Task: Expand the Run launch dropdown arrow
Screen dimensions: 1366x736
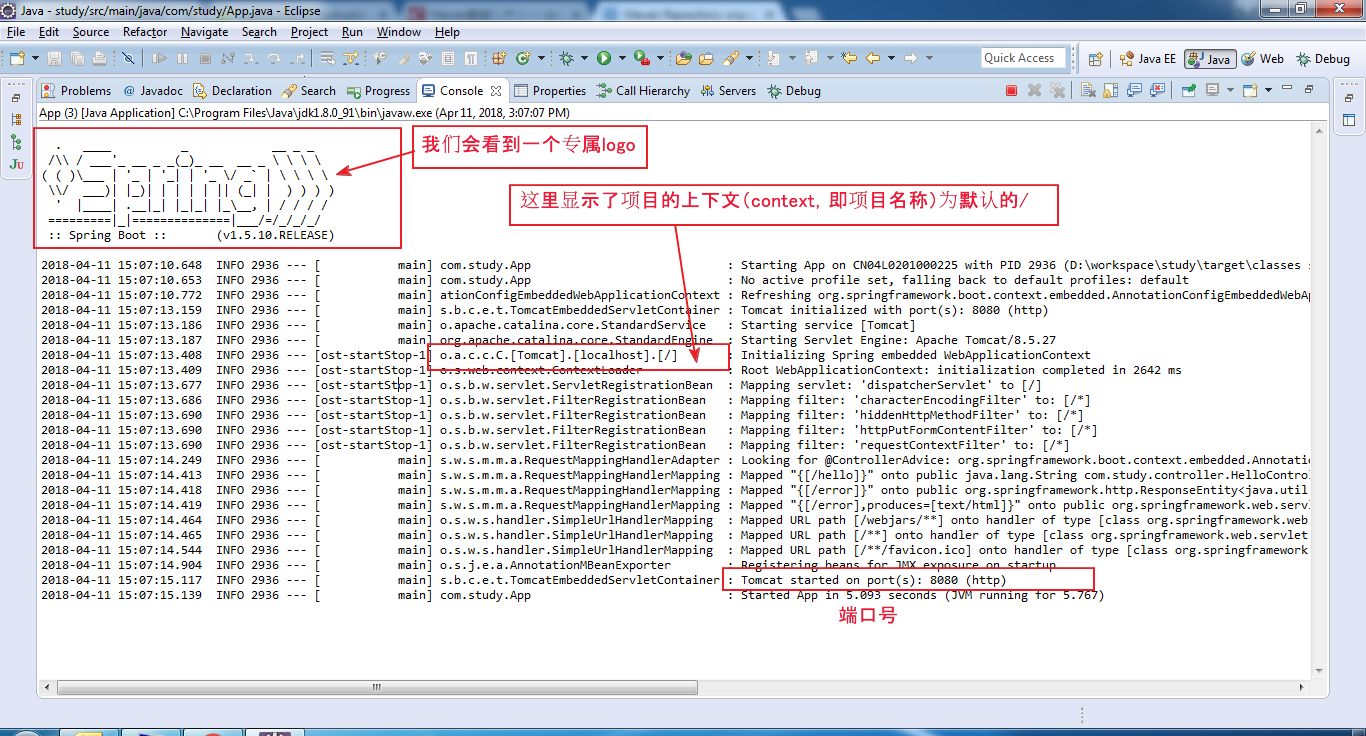Action: pyautogui.click(x=622, y=58)
